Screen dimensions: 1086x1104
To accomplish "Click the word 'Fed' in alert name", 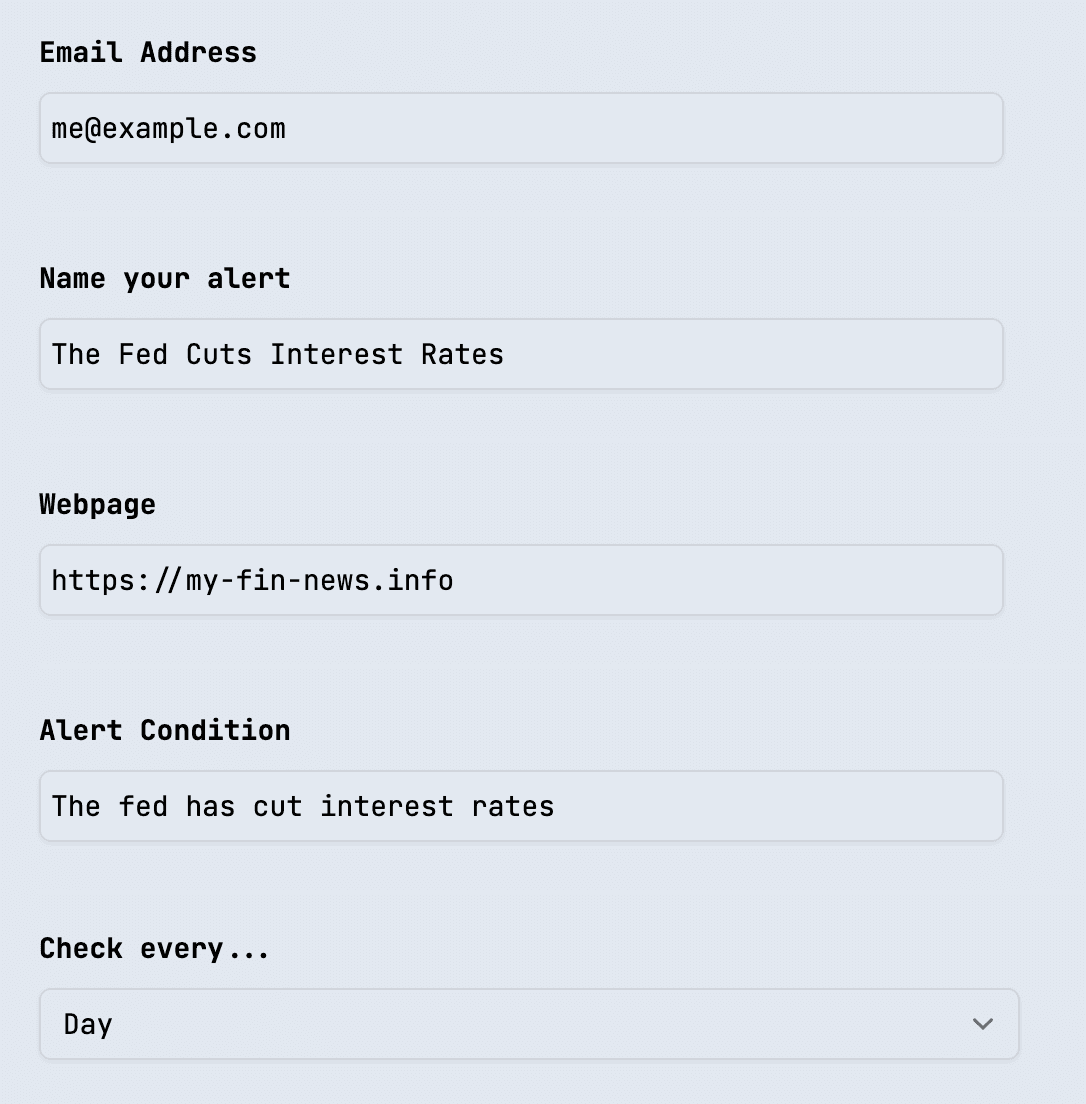I will coord(143,354).
